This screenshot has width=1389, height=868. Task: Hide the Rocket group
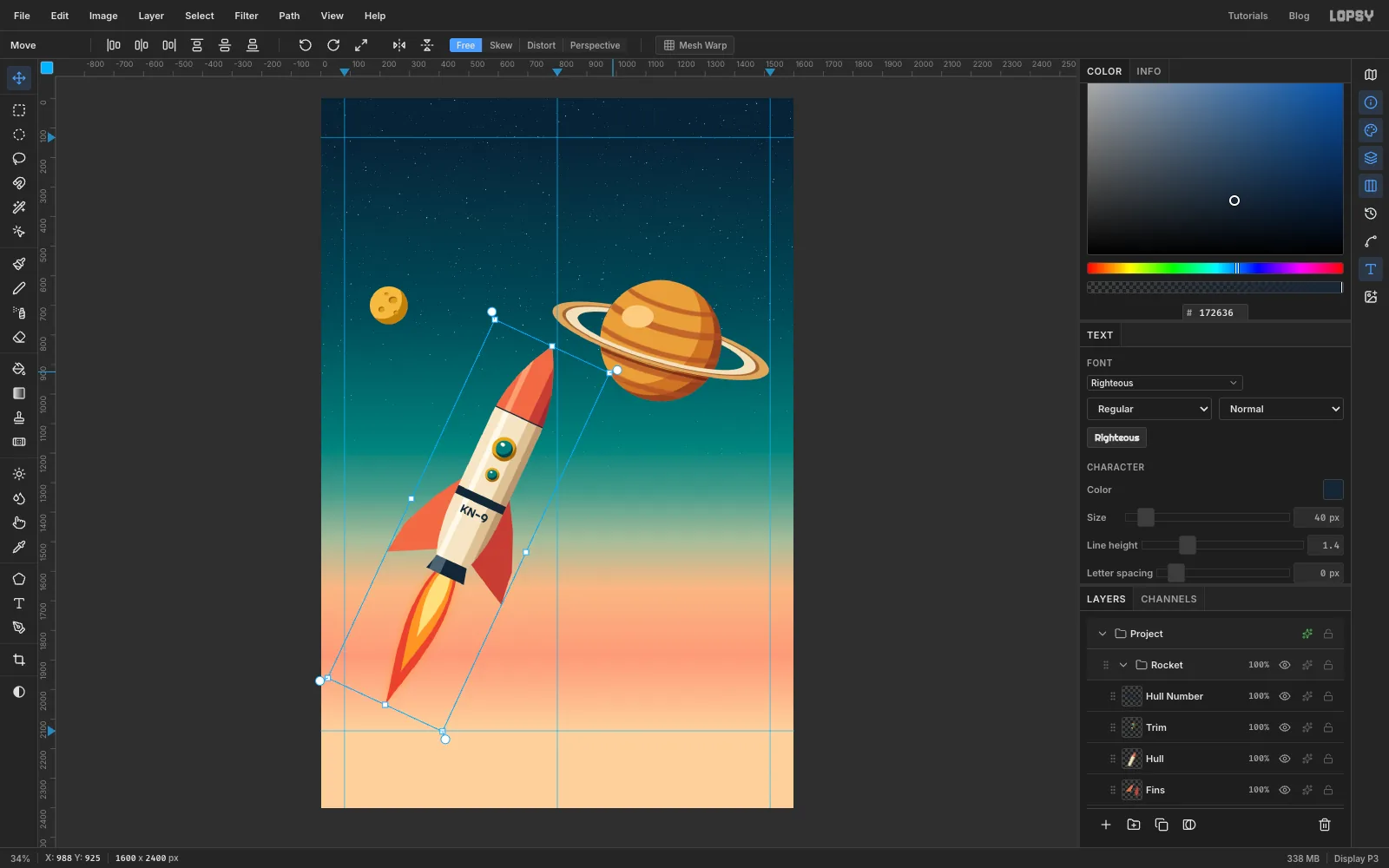[x=1285, y=665]
